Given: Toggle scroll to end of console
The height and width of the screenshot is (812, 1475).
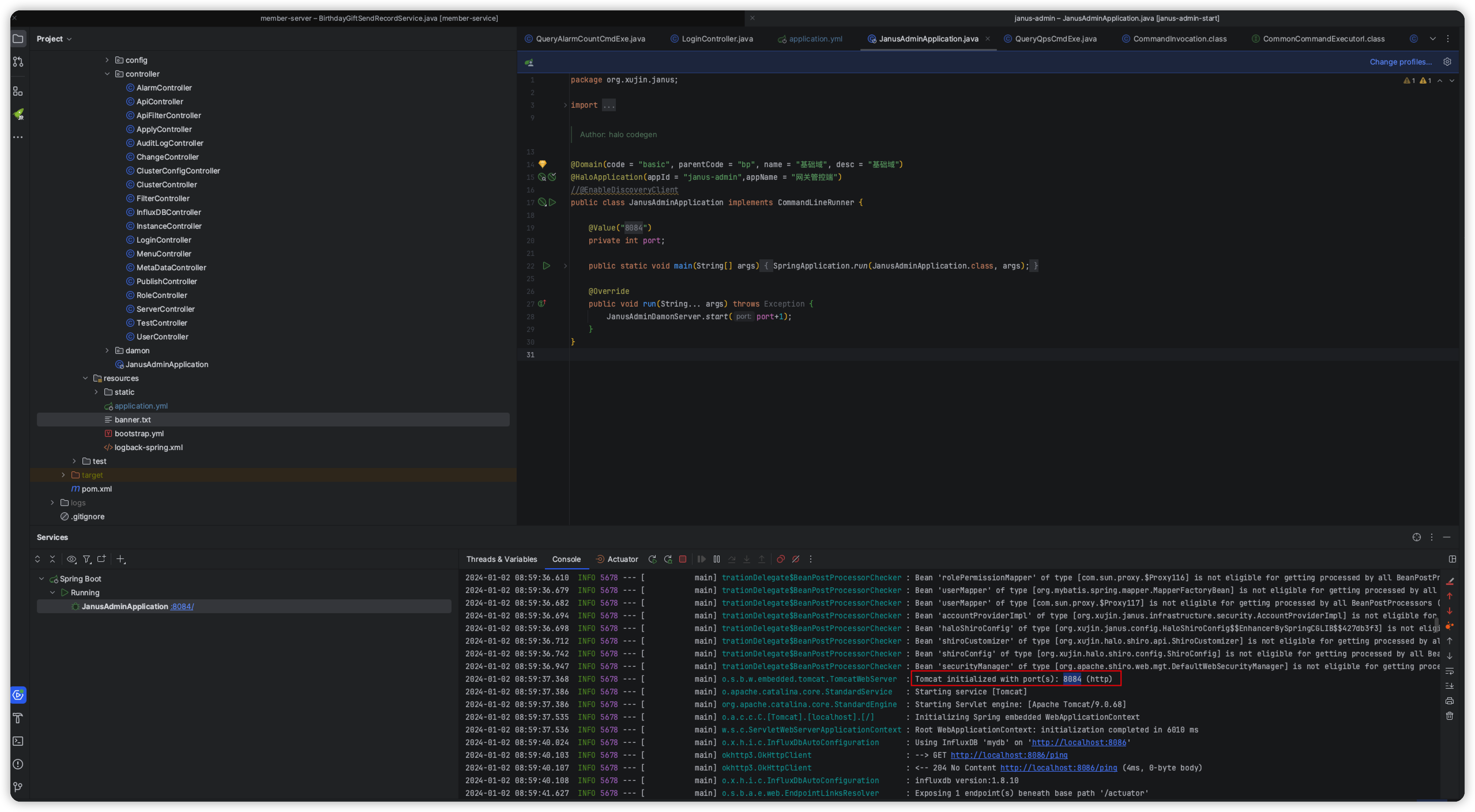Looking at the screenshot, I should tap(1450, 686).
